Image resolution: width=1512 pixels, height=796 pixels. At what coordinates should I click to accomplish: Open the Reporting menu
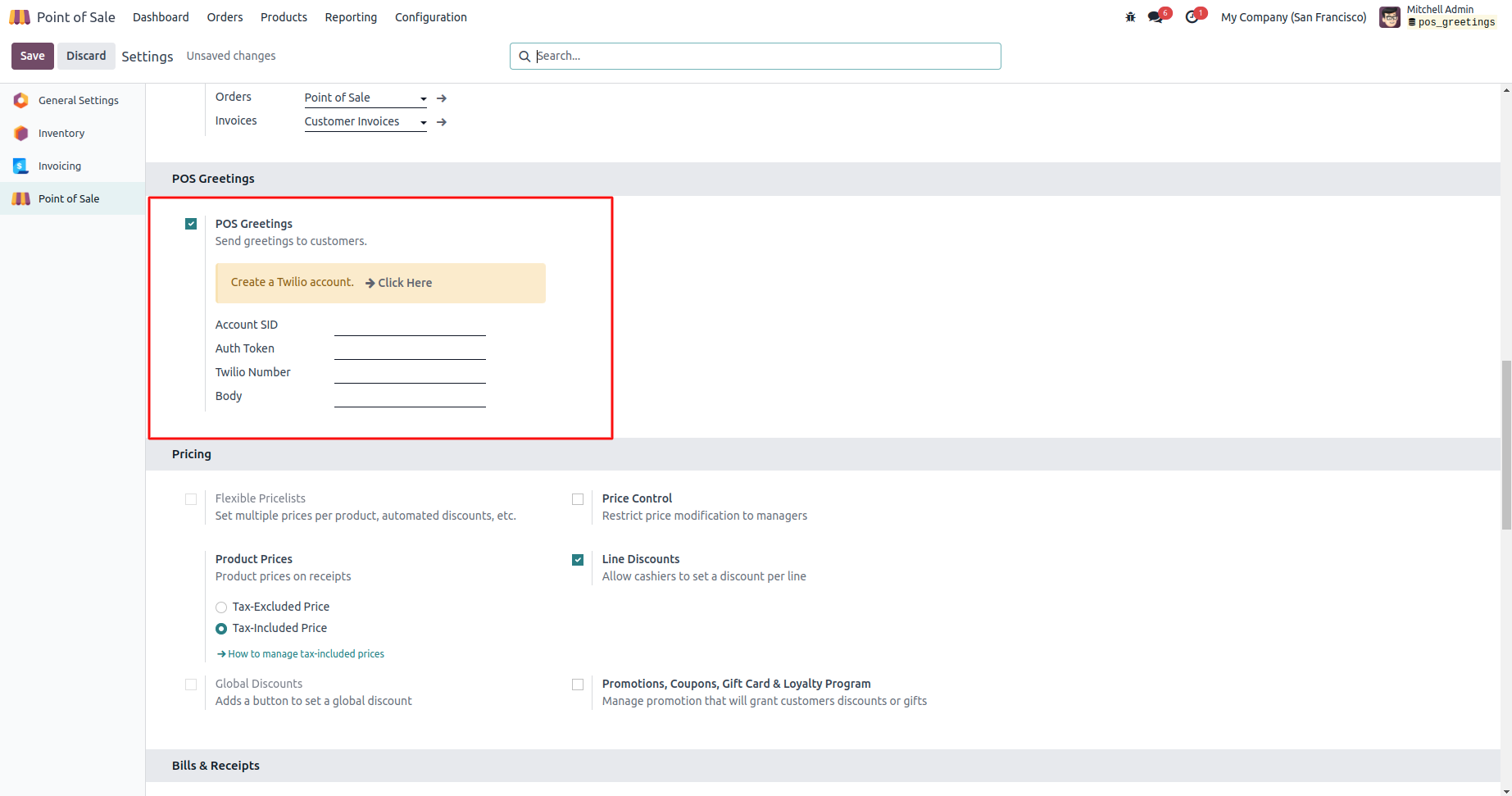pyautogui.click(x=351, y=17)
